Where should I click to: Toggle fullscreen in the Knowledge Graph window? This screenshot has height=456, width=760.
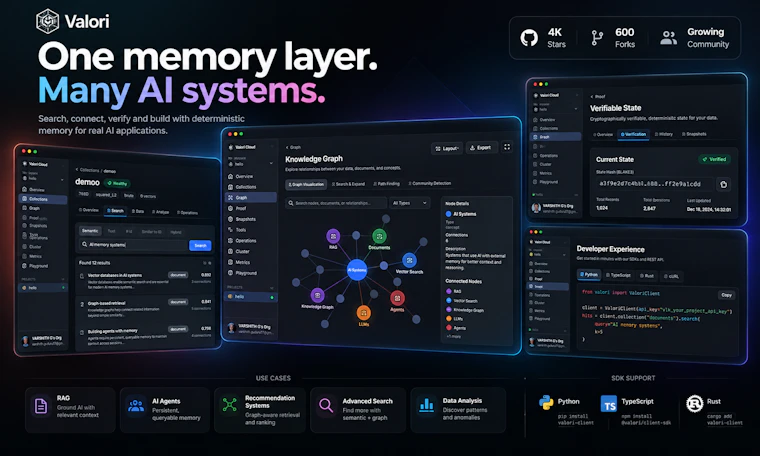click(507, 147)
